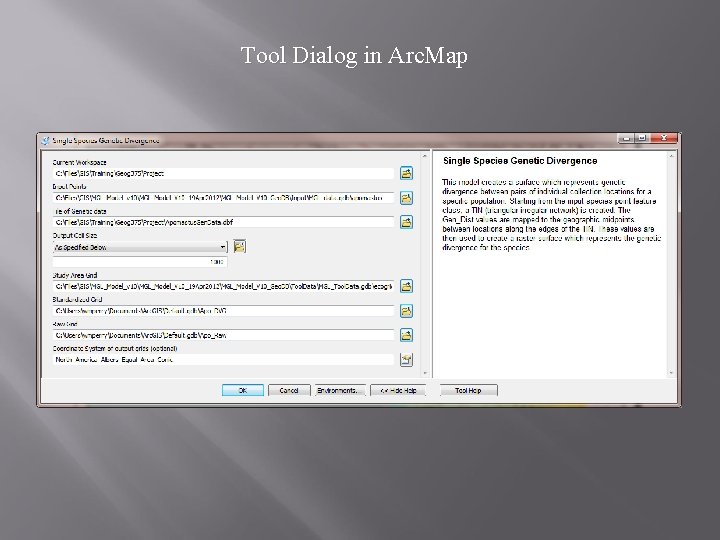Viewport: 720px width, 540px height.
Task: Click the up arrow of the help panel scrollbar
Action: (671, 157)
